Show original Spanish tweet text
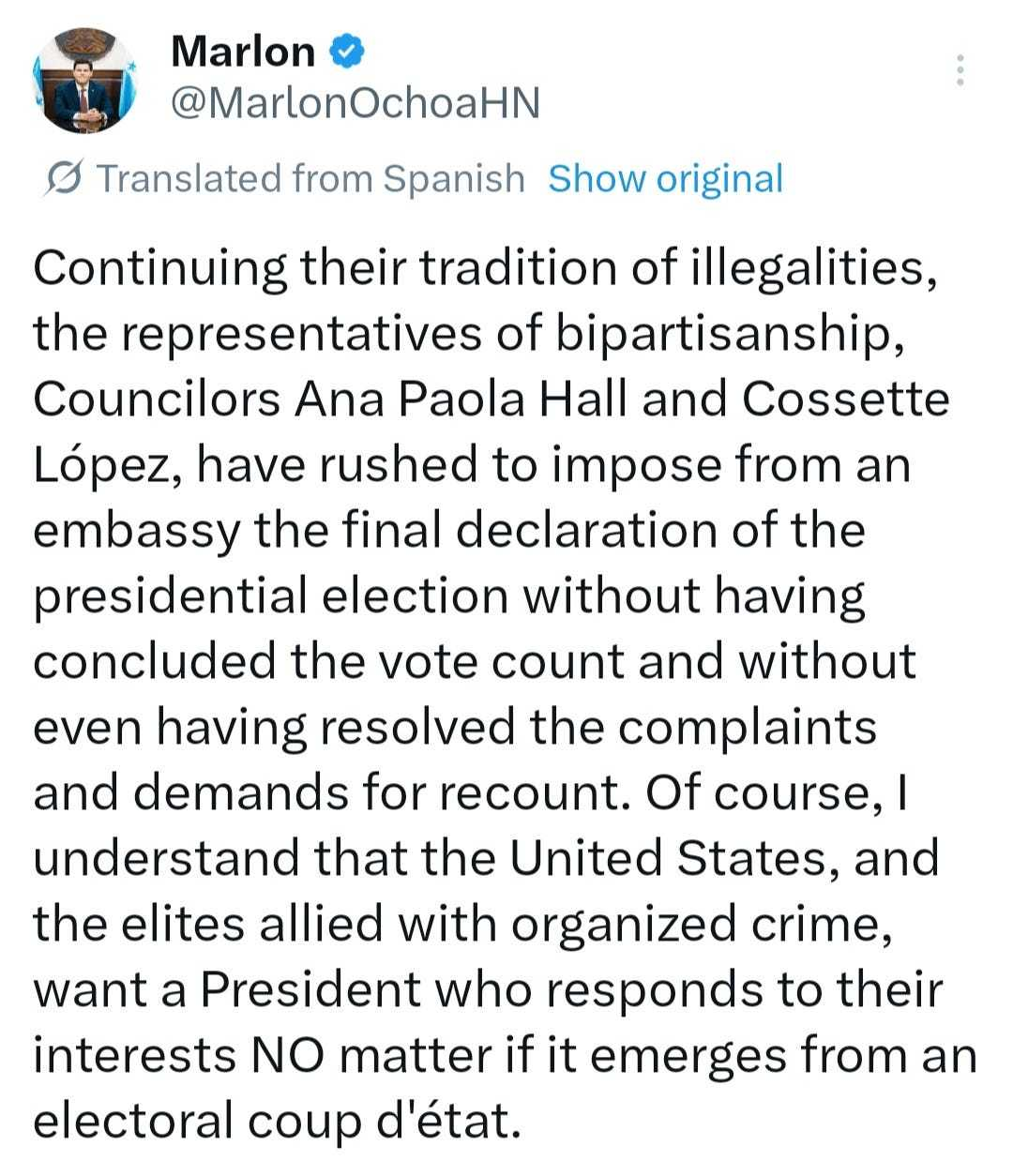This screenshot has height=1176, width=1013. click(x=664, y=178)
